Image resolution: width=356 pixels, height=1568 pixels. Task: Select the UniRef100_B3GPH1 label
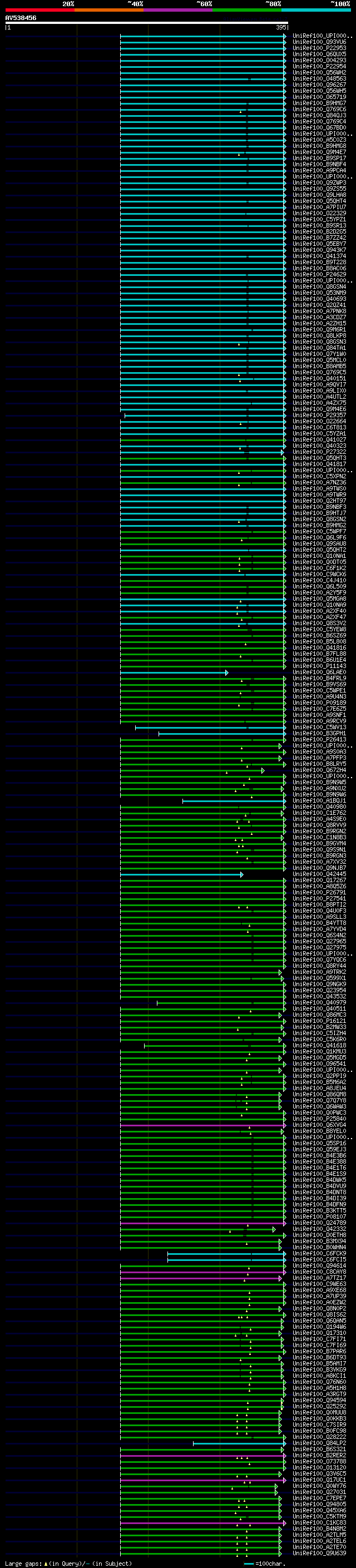click(319, 734)
